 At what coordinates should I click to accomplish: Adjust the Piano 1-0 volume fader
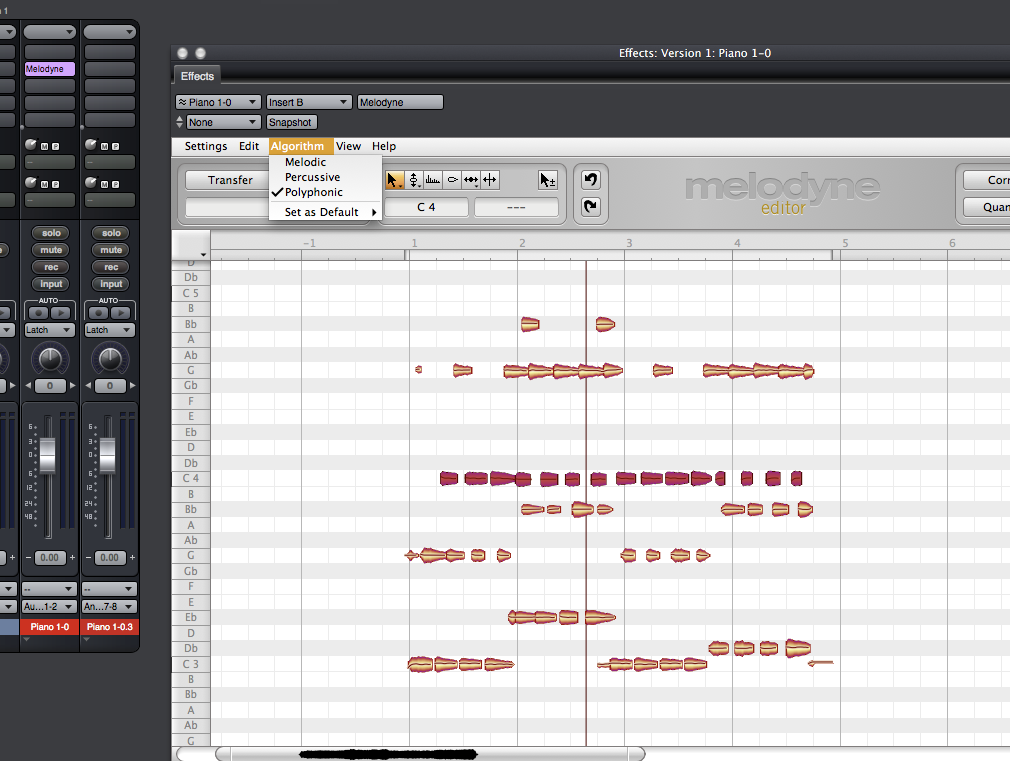click(x=47, y=456)
